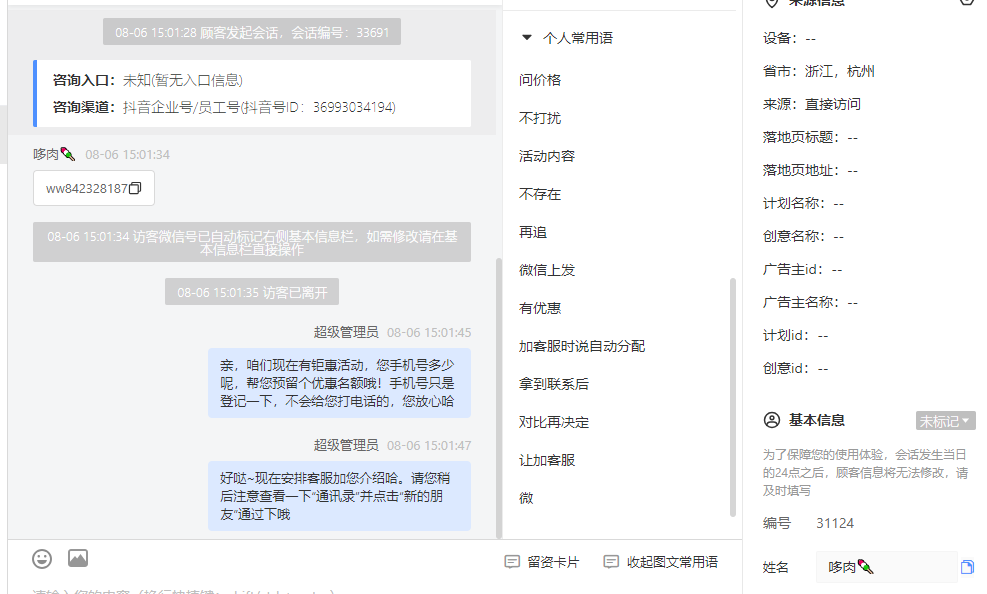Select the 对比再决定 quick phrase
The image size is (987, 594).
(553, 422)
